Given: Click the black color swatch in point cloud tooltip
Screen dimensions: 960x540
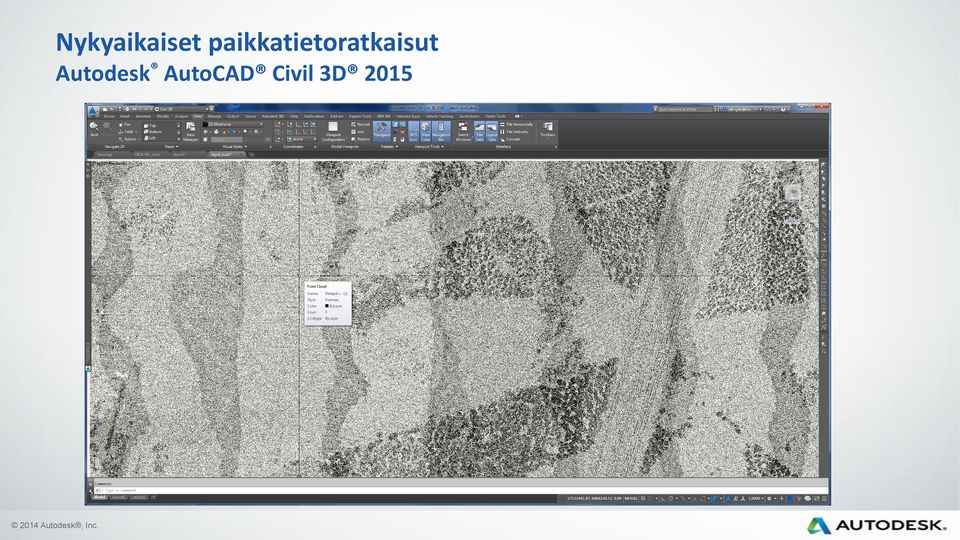Looking at the screenshot, I should click(x=327, y=306).
